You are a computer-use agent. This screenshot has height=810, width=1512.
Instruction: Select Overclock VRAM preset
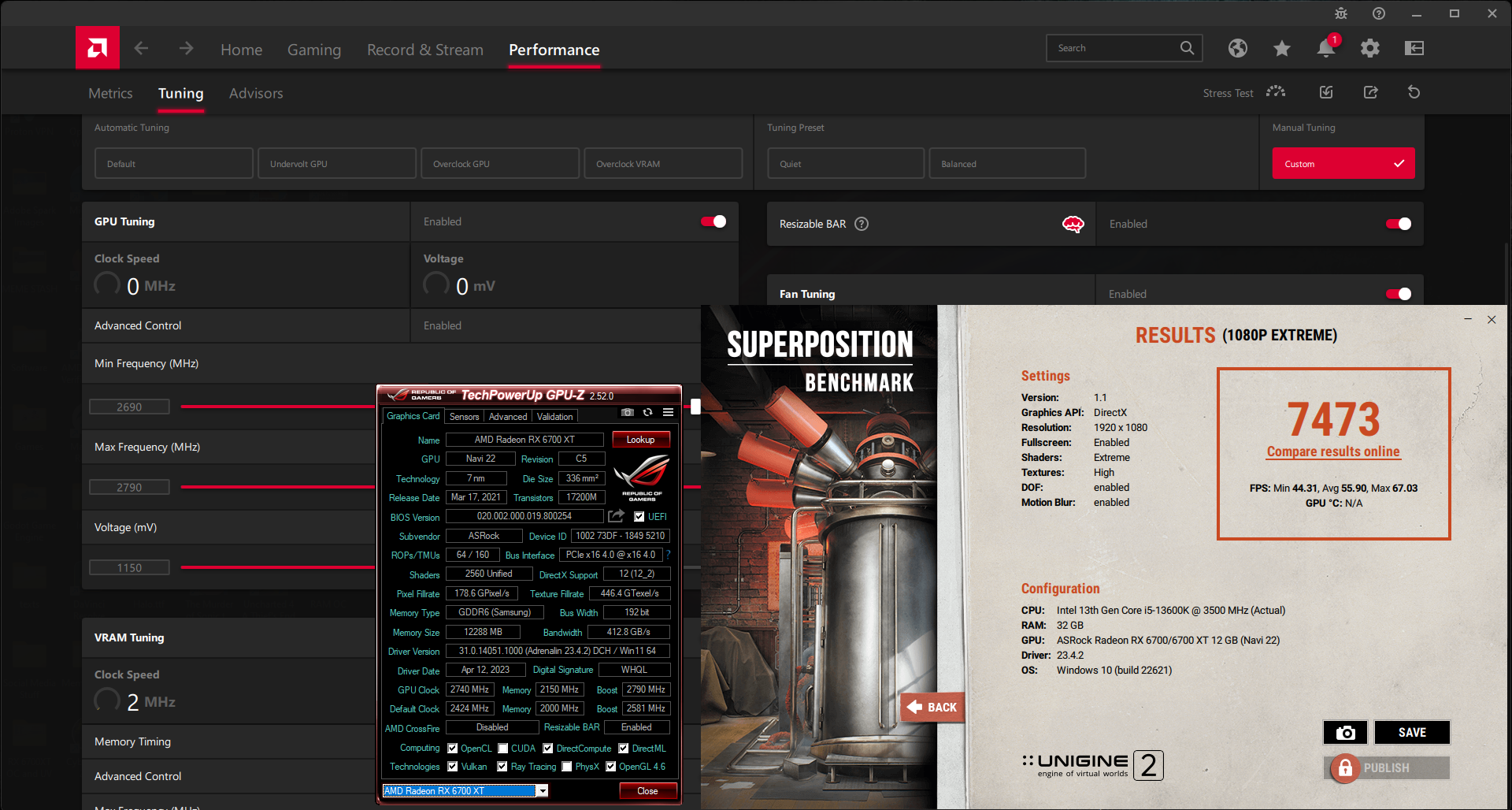click(663, 164)
